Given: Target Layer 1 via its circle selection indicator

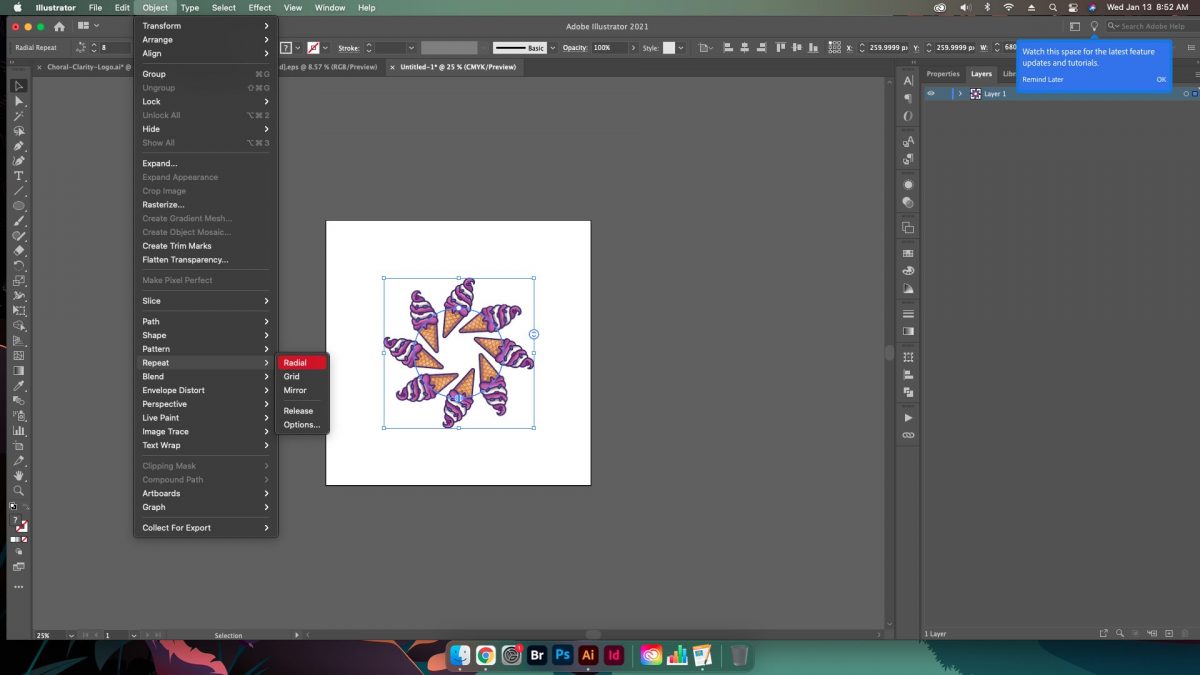Looking at the screenshot, I should click(1187, 93).
